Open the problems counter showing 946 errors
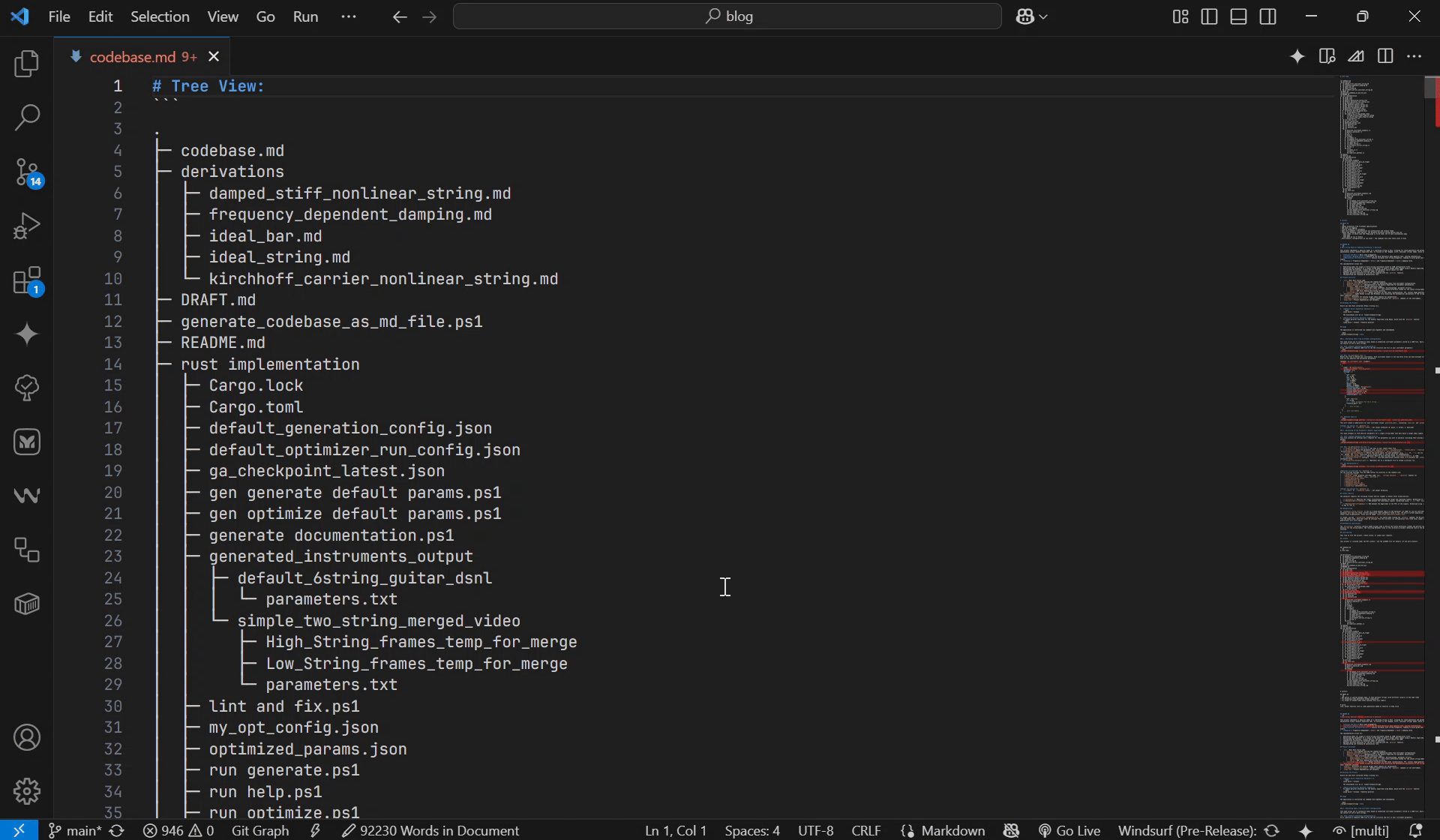The height and width of the screenshot is (840, 1440). point(178,830)
